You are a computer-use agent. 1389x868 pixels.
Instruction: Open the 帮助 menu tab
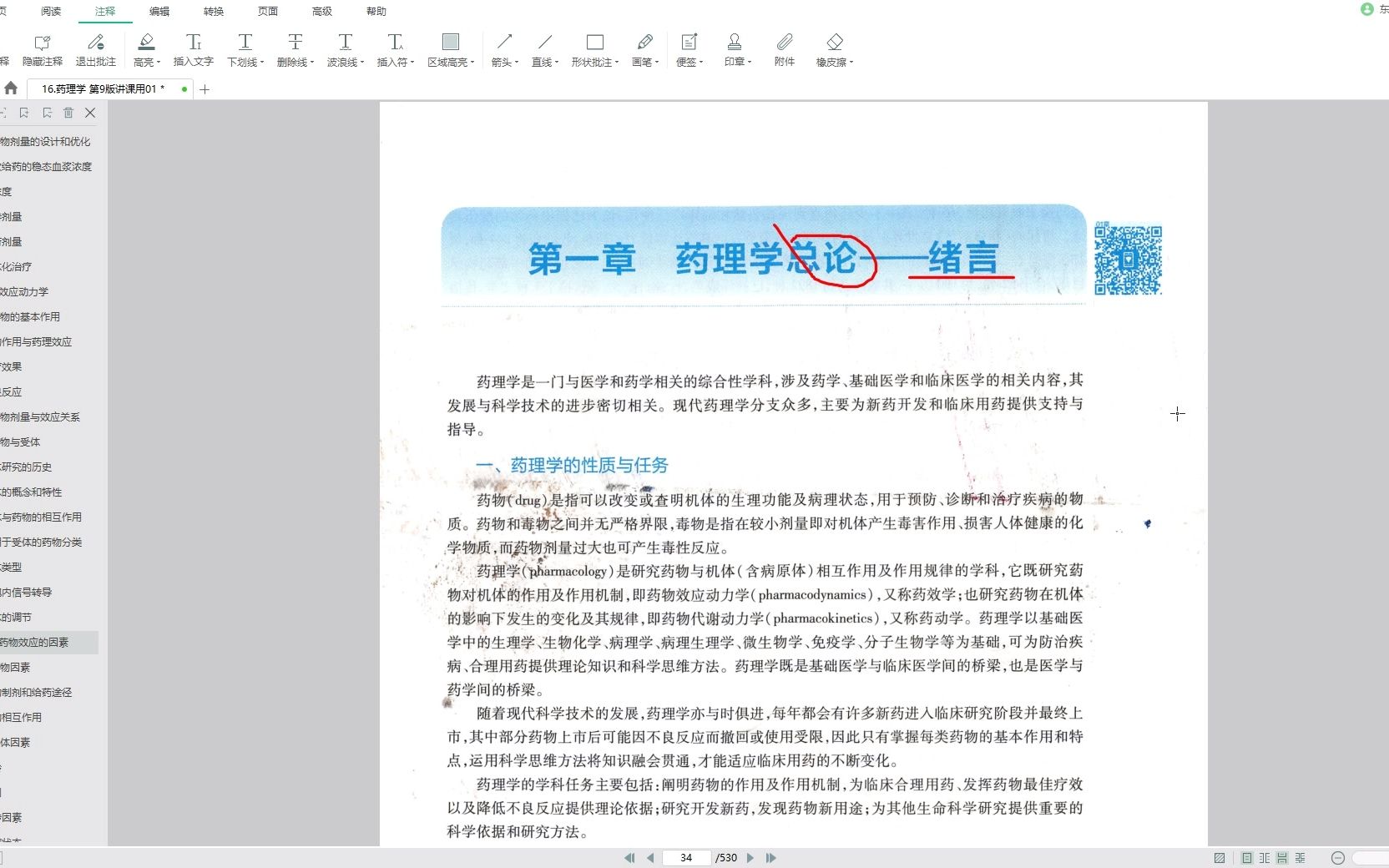coord(376,12)
